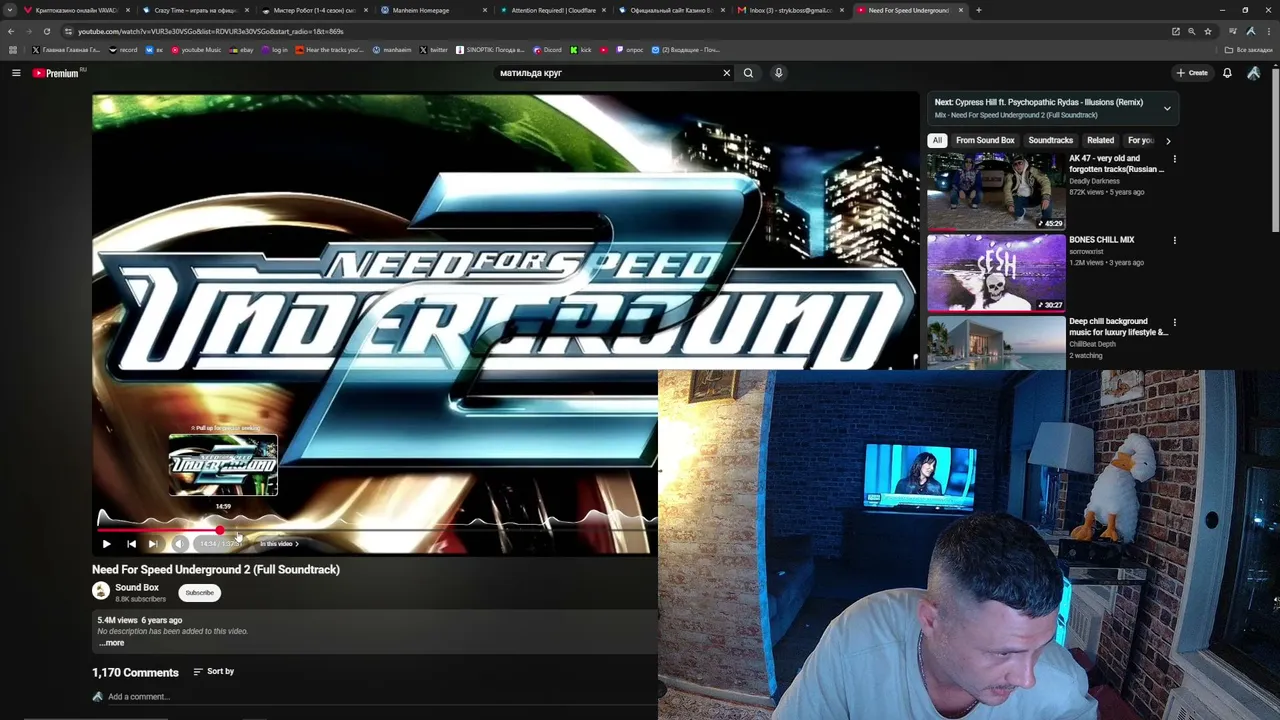Screen dimensions: 1280x720
Task: Switch to the Cloudflare Attention Required tab
Action: (x=552, y=10)
